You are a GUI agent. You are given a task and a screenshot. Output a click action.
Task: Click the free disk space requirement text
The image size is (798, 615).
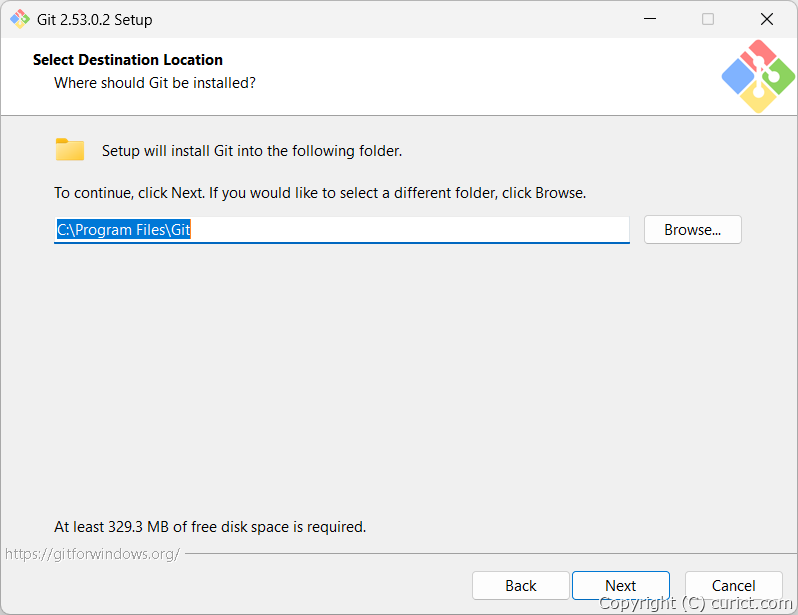[x=210, y=526]
